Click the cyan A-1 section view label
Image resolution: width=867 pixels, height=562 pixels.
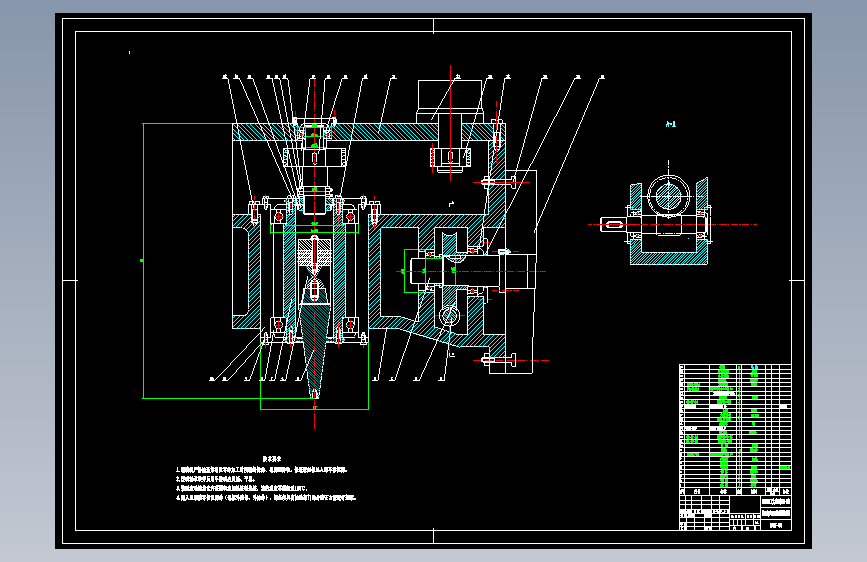[x=670, y=124]
